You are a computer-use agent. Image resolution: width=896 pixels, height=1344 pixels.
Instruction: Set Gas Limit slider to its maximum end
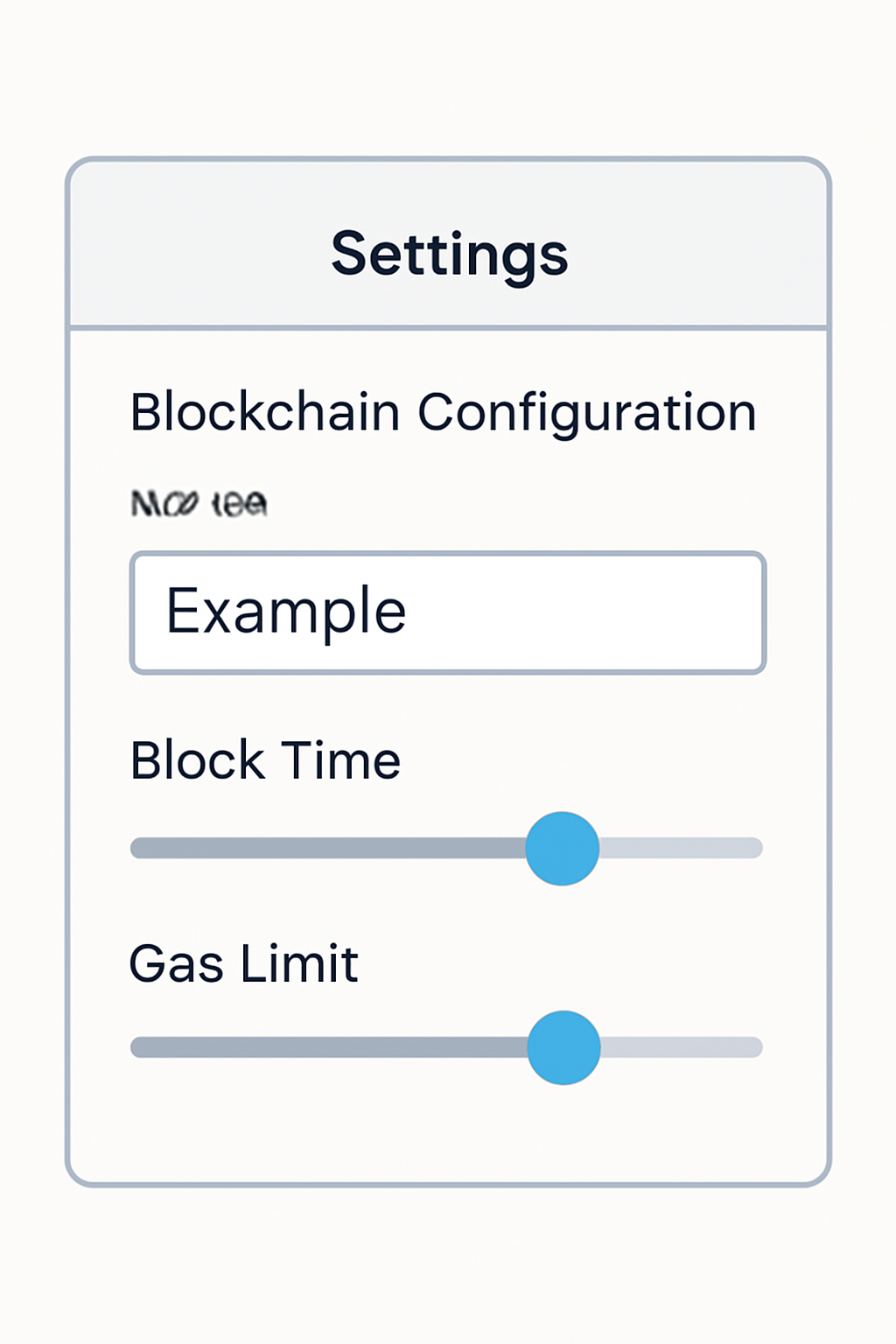pos(759,1047)
